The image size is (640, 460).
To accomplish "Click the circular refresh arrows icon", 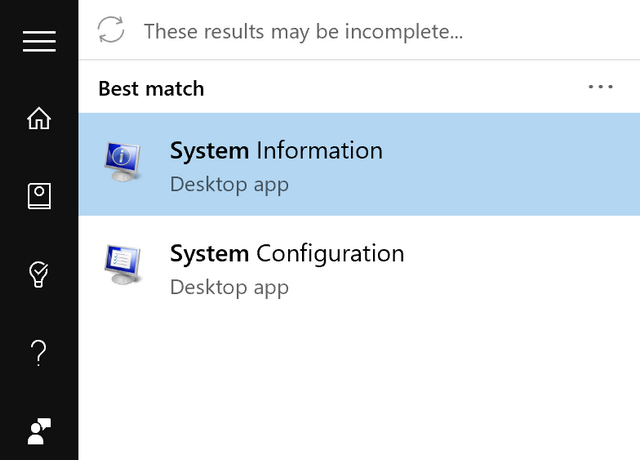I will coord(111,29).
